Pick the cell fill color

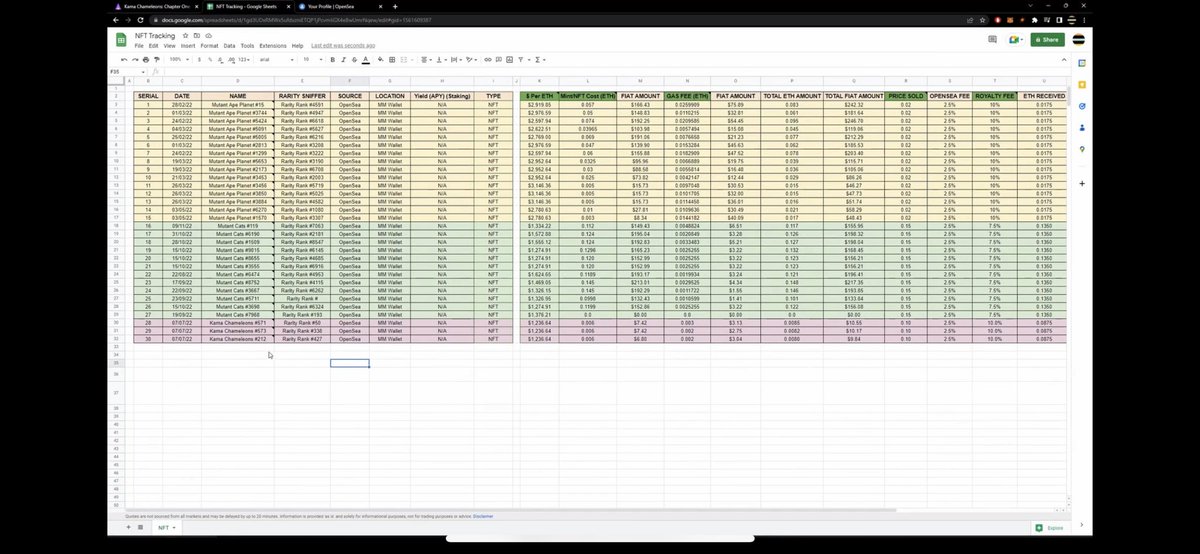tap(381, 59)
